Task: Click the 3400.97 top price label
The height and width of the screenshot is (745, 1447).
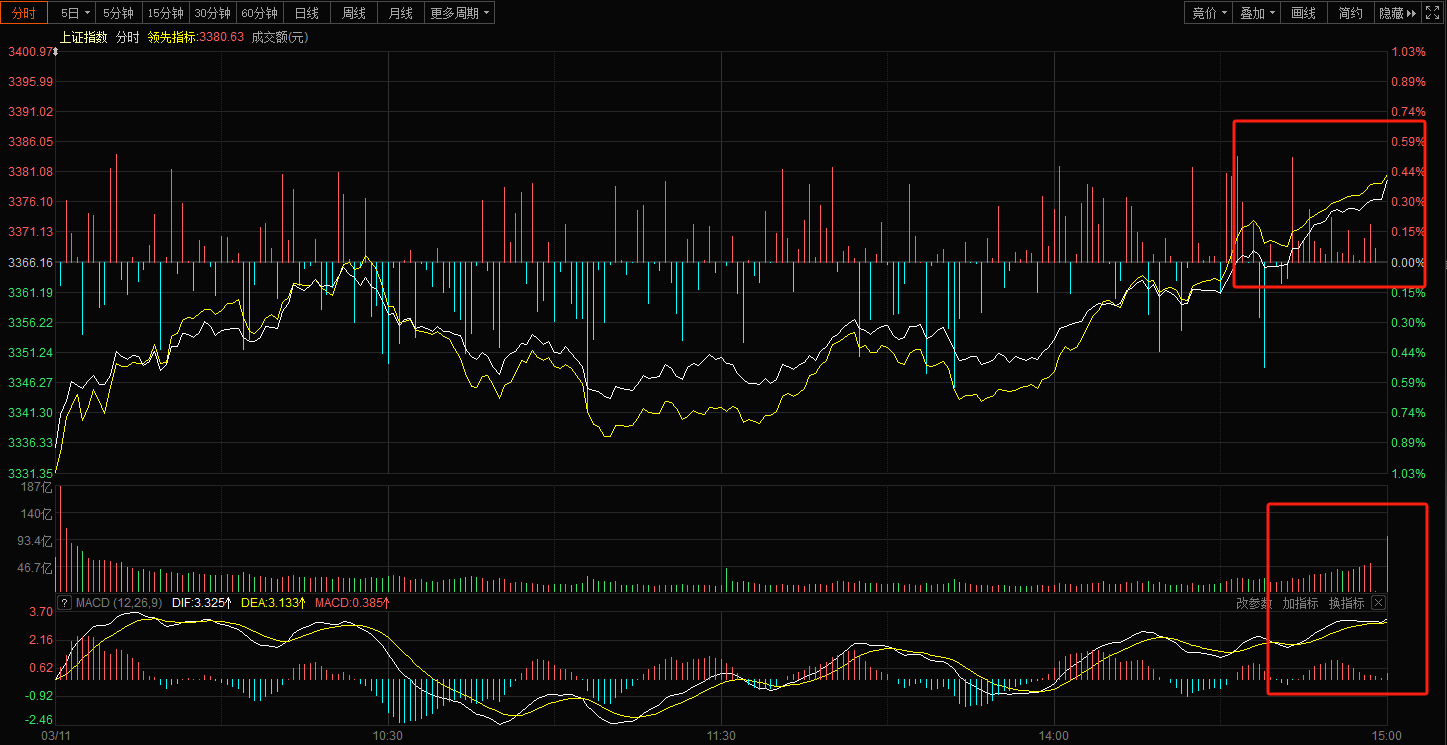Action: click(x=29, y=52)
